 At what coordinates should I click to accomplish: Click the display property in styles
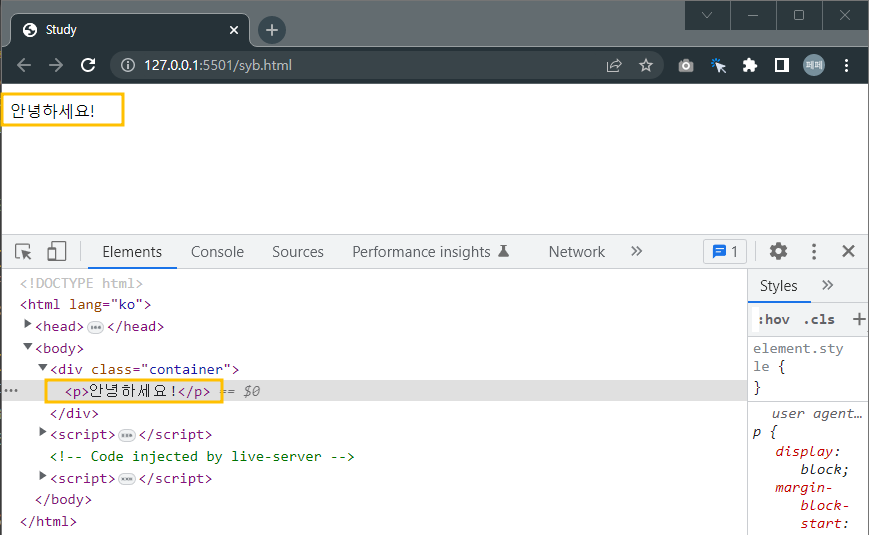point(804,451)
